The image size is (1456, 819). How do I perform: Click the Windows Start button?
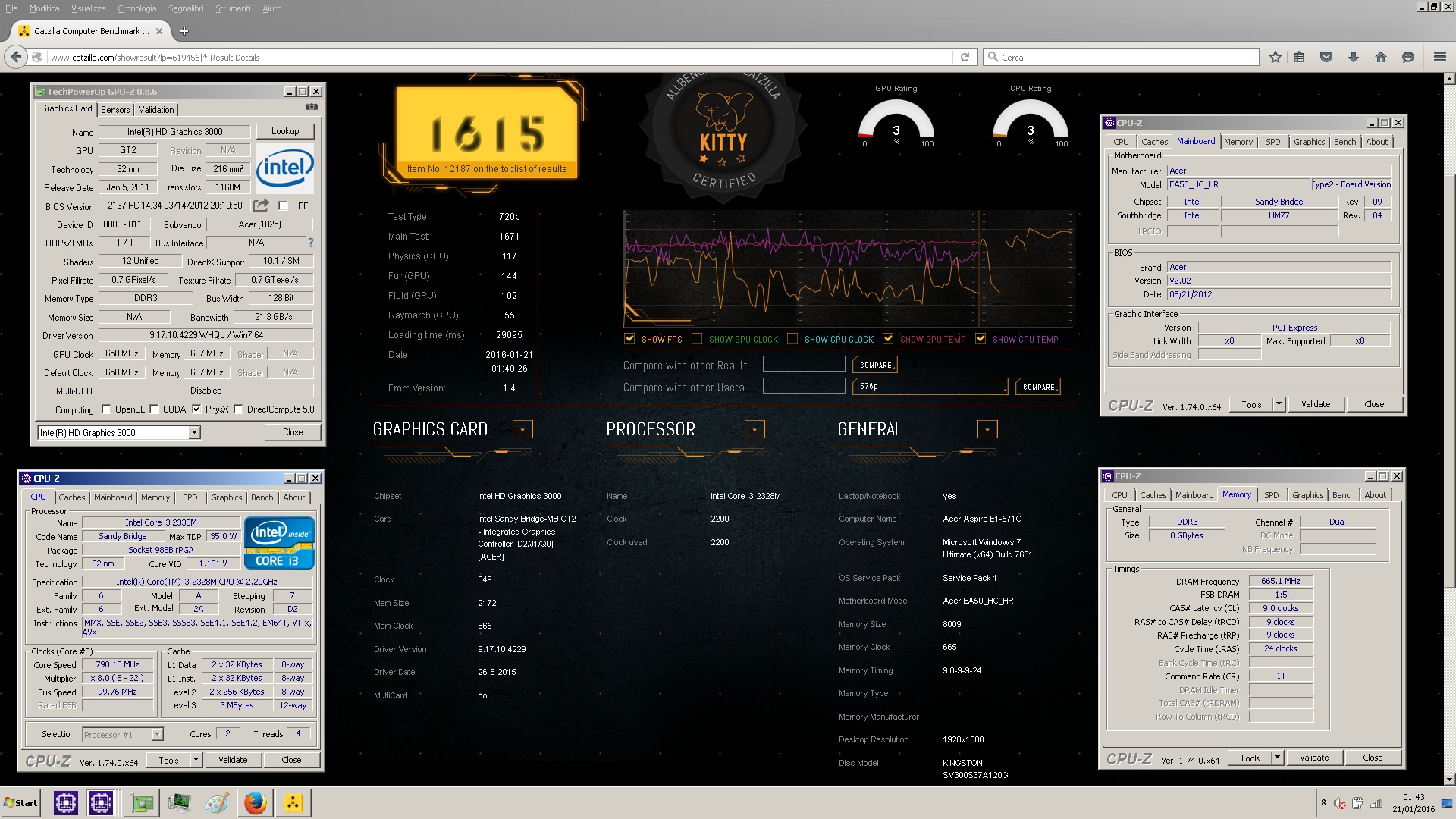(20, 802)
